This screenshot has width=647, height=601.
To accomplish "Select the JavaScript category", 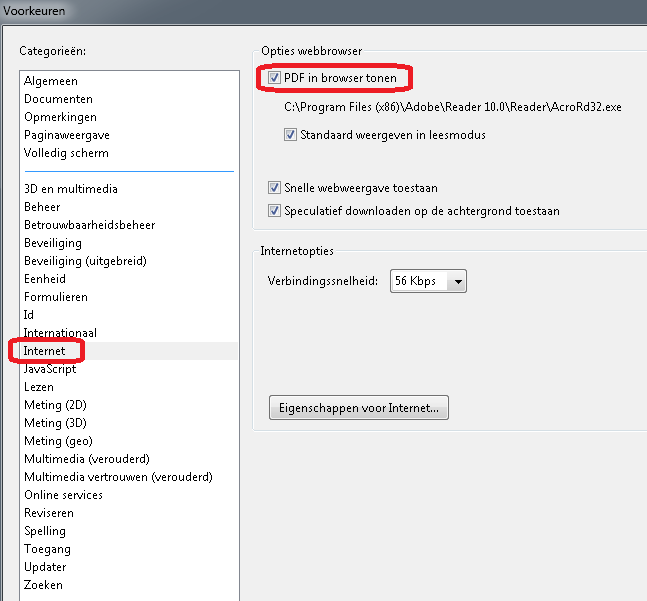I will click(x=50, y=369).
